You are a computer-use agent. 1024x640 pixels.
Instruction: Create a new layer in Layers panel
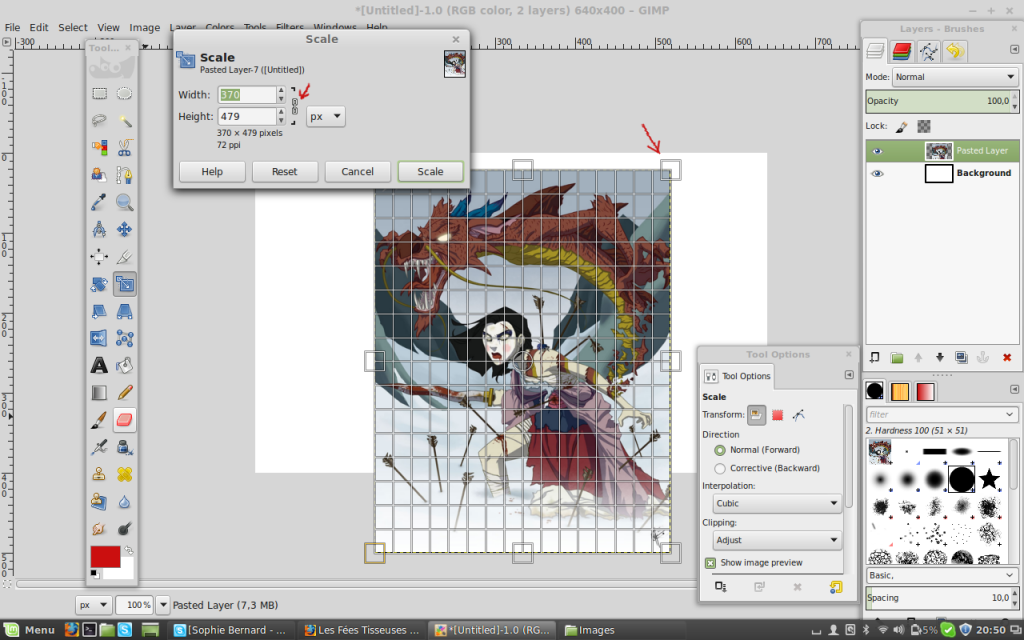tap(875, 357)
